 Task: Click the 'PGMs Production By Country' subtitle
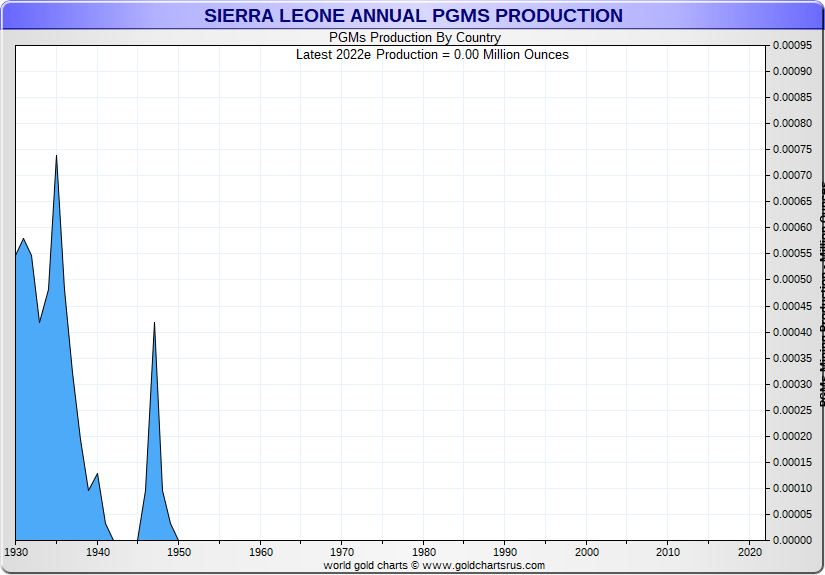tap(415, 38)
